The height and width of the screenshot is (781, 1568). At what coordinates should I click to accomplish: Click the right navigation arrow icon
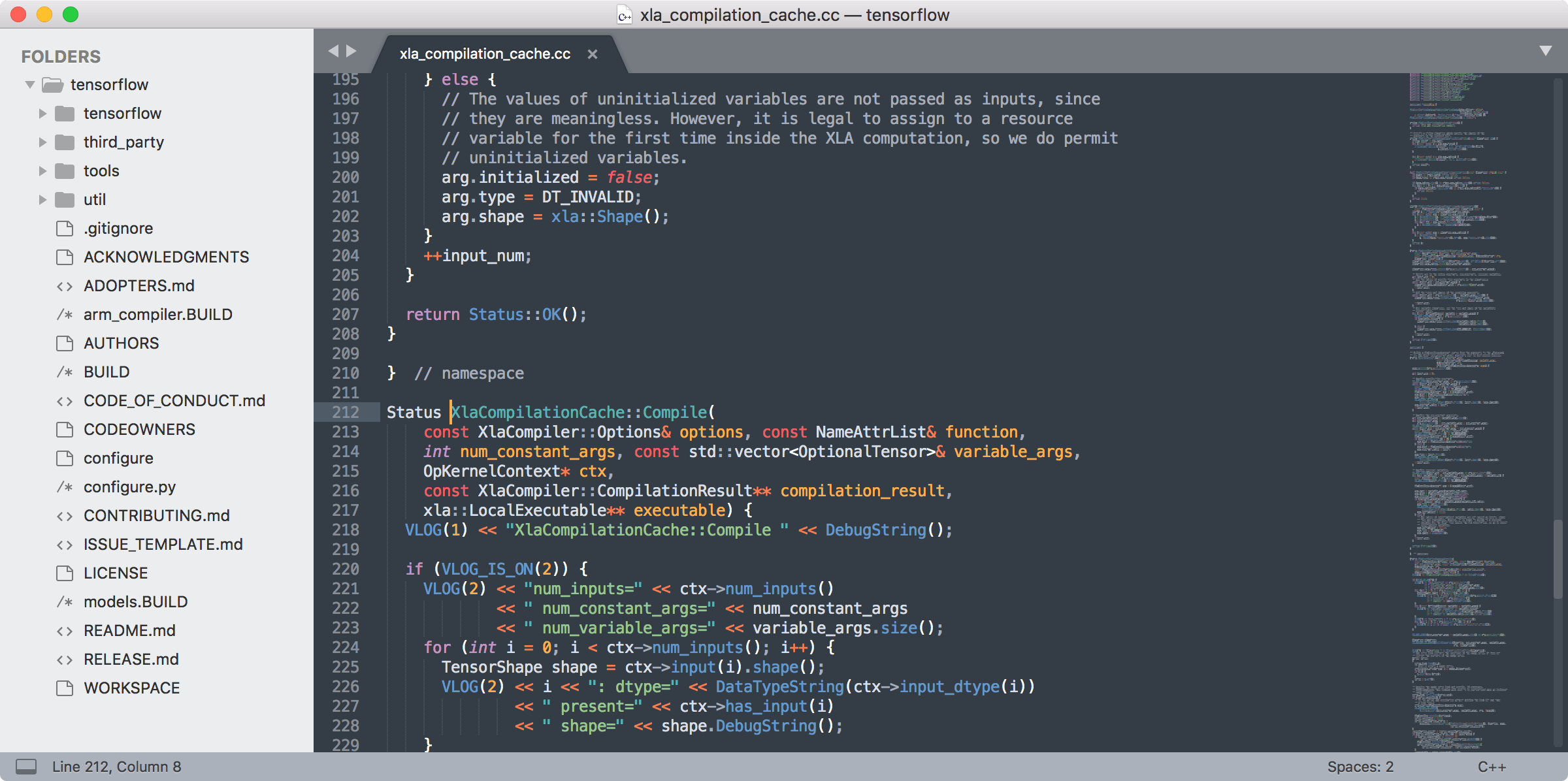pyautogui.click(x=352, y=54)
